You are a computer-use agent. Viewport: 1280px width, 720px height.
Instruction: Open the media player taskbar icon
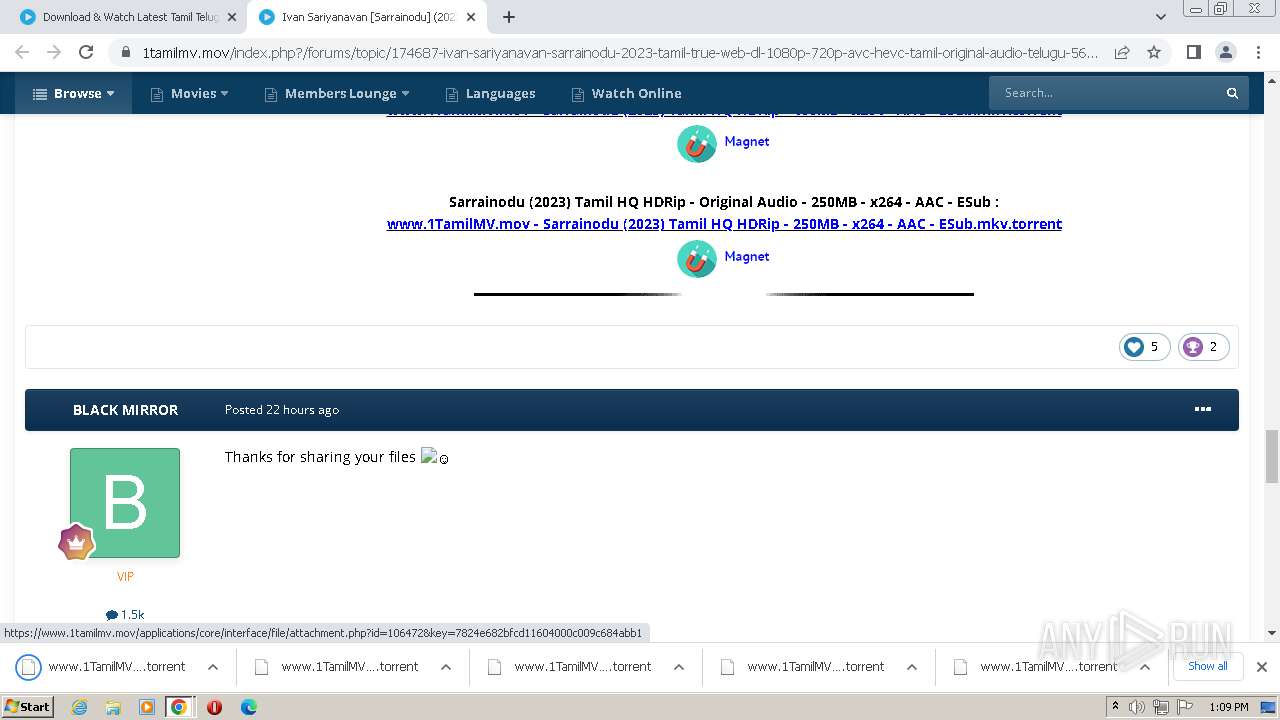pyautogui.click(x=146, y=707)
